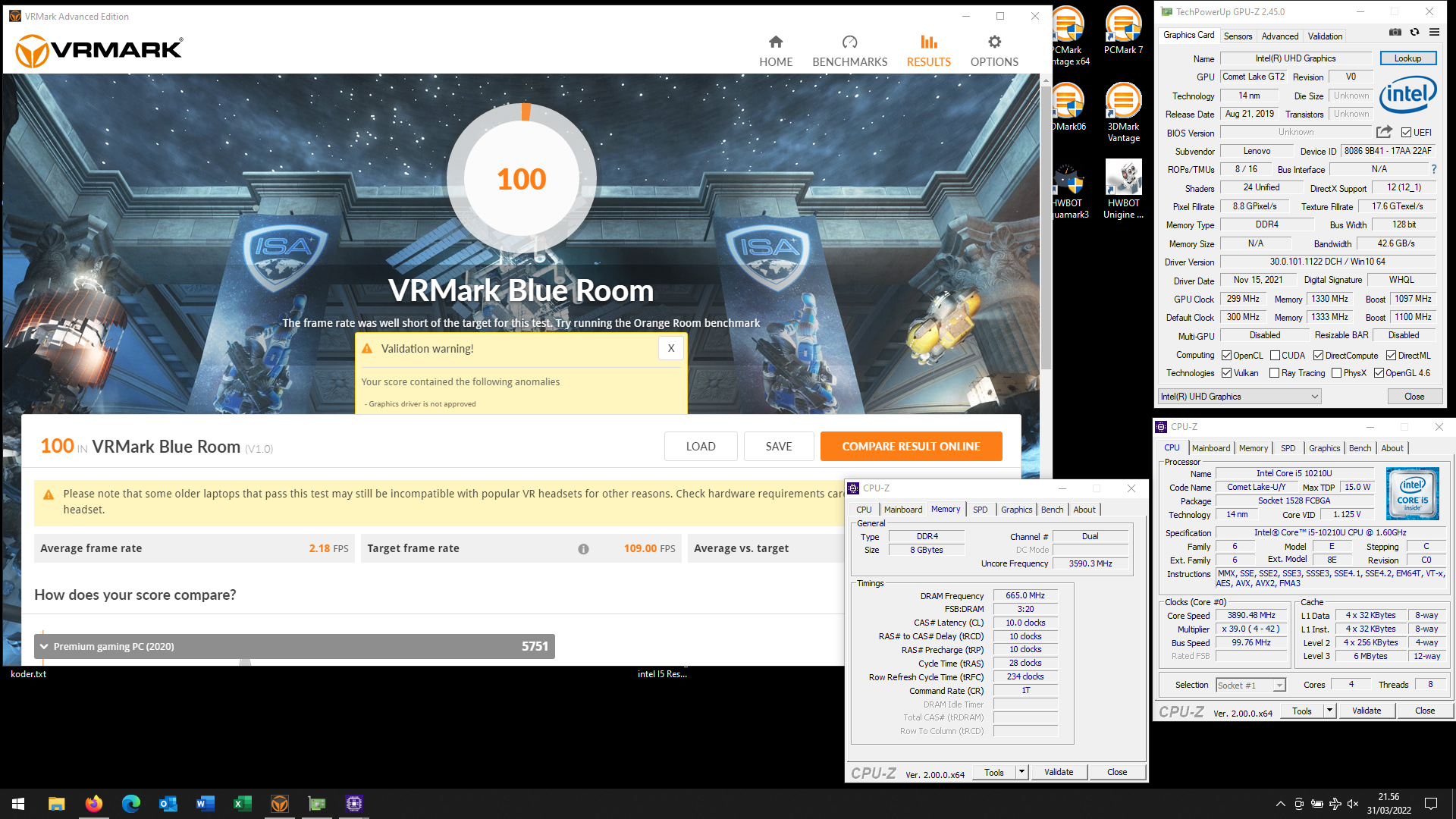
Task: Click the Intel Core i5 badge in CPU-Z
Action: [x=1412, y=494]
